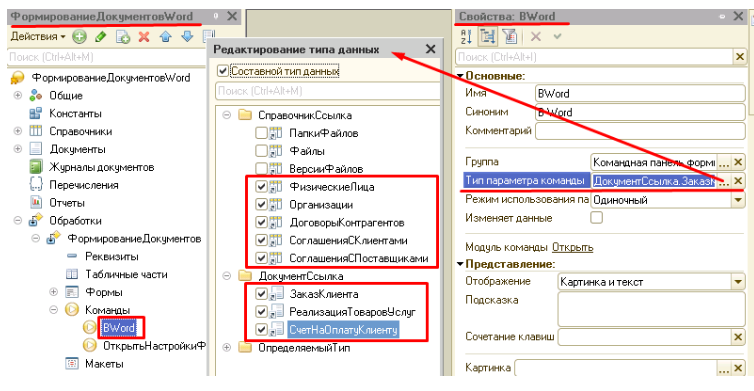
Task: Select the Константы tree item
Action: click(75, 114)
